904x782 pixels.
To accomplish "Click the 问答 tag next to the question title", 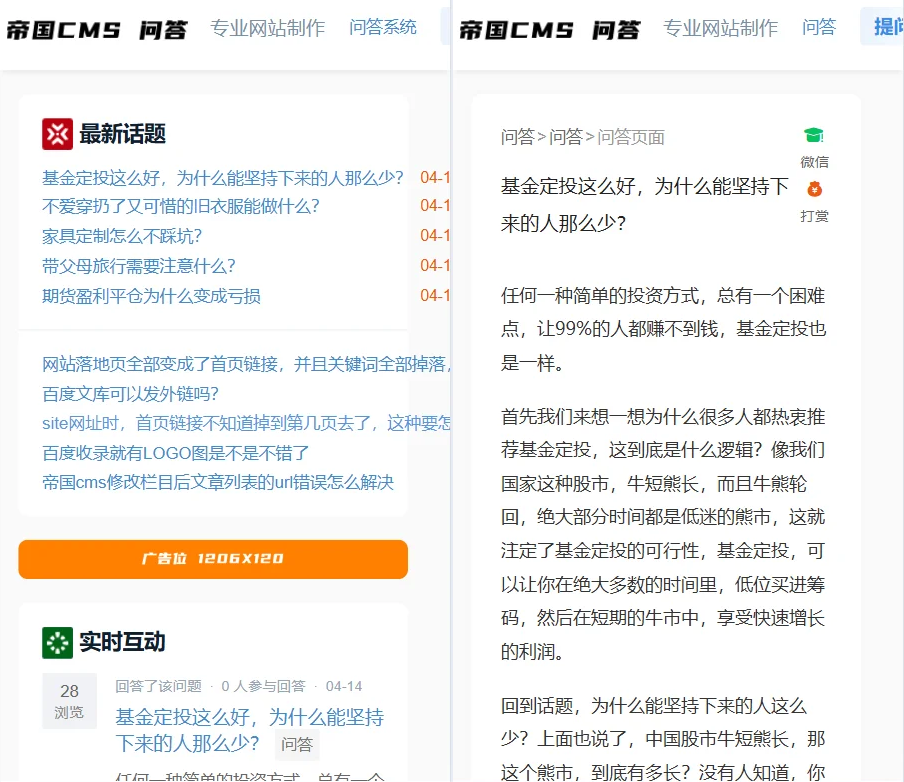I will (297, 745).
